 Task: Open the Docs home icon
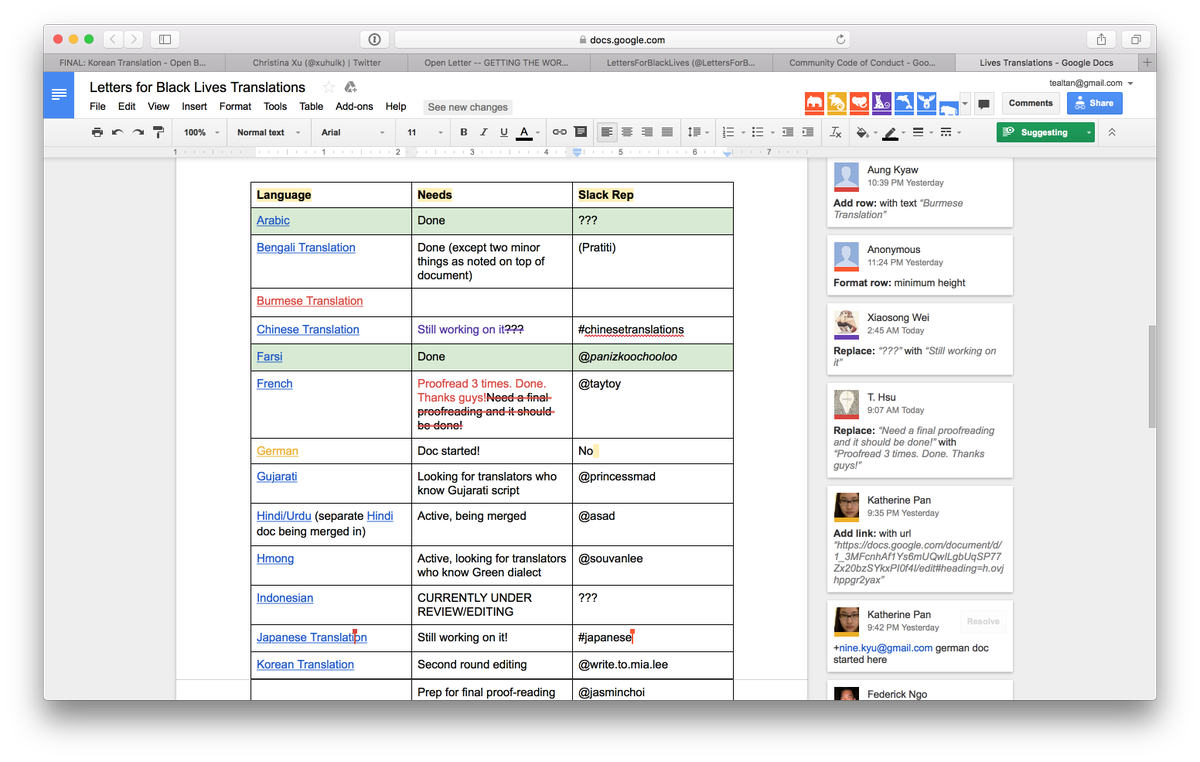[59, 96]
